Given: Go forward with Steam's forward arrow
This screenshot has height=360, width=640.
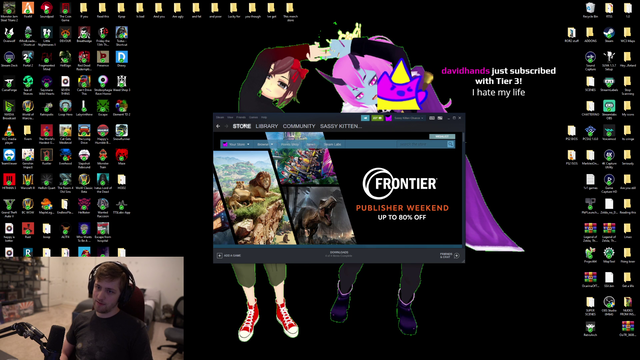Looking at the screenshot, I should coord(226,126).
